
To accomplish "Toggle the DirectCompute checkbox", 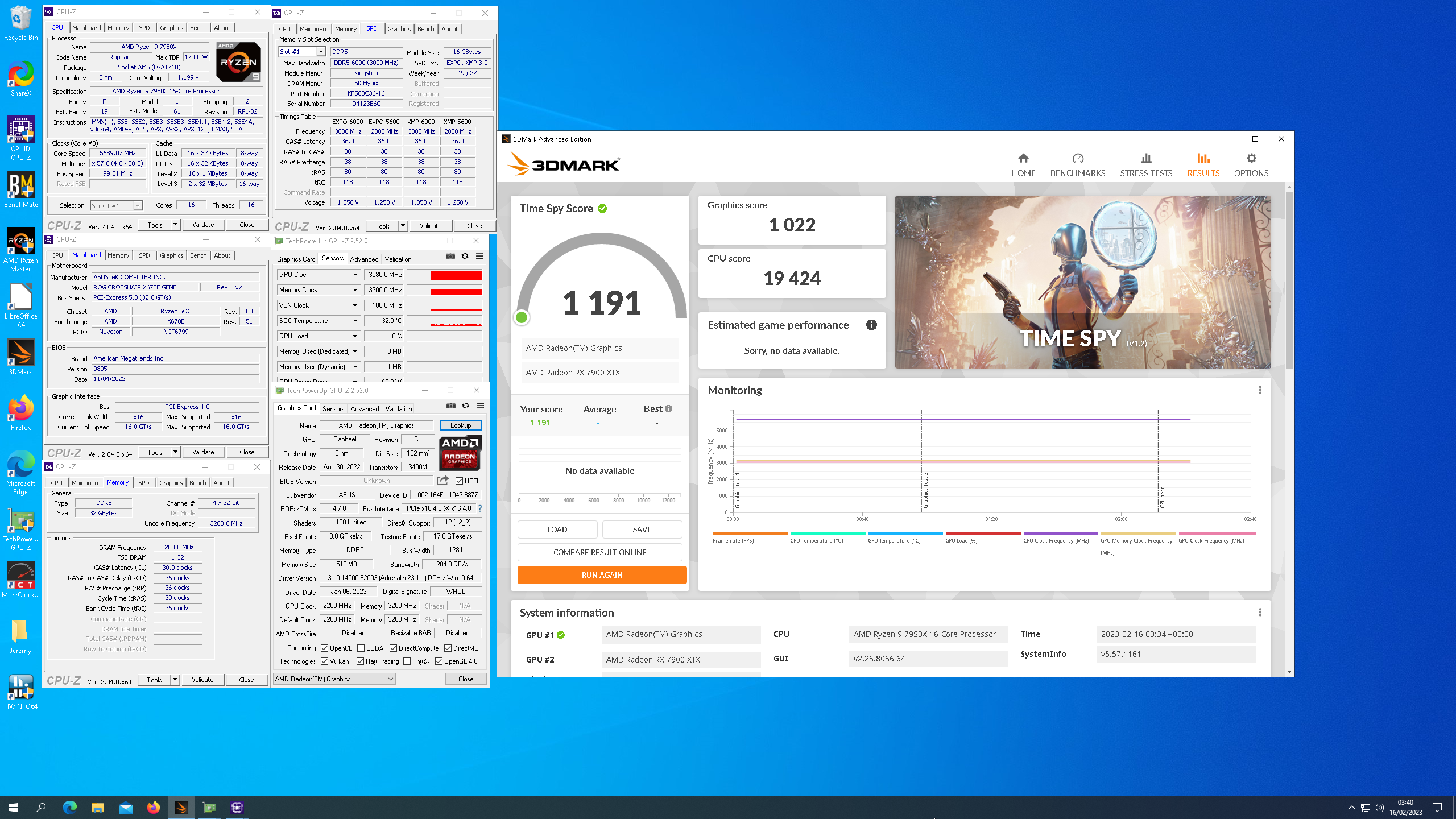I will 393,648.
